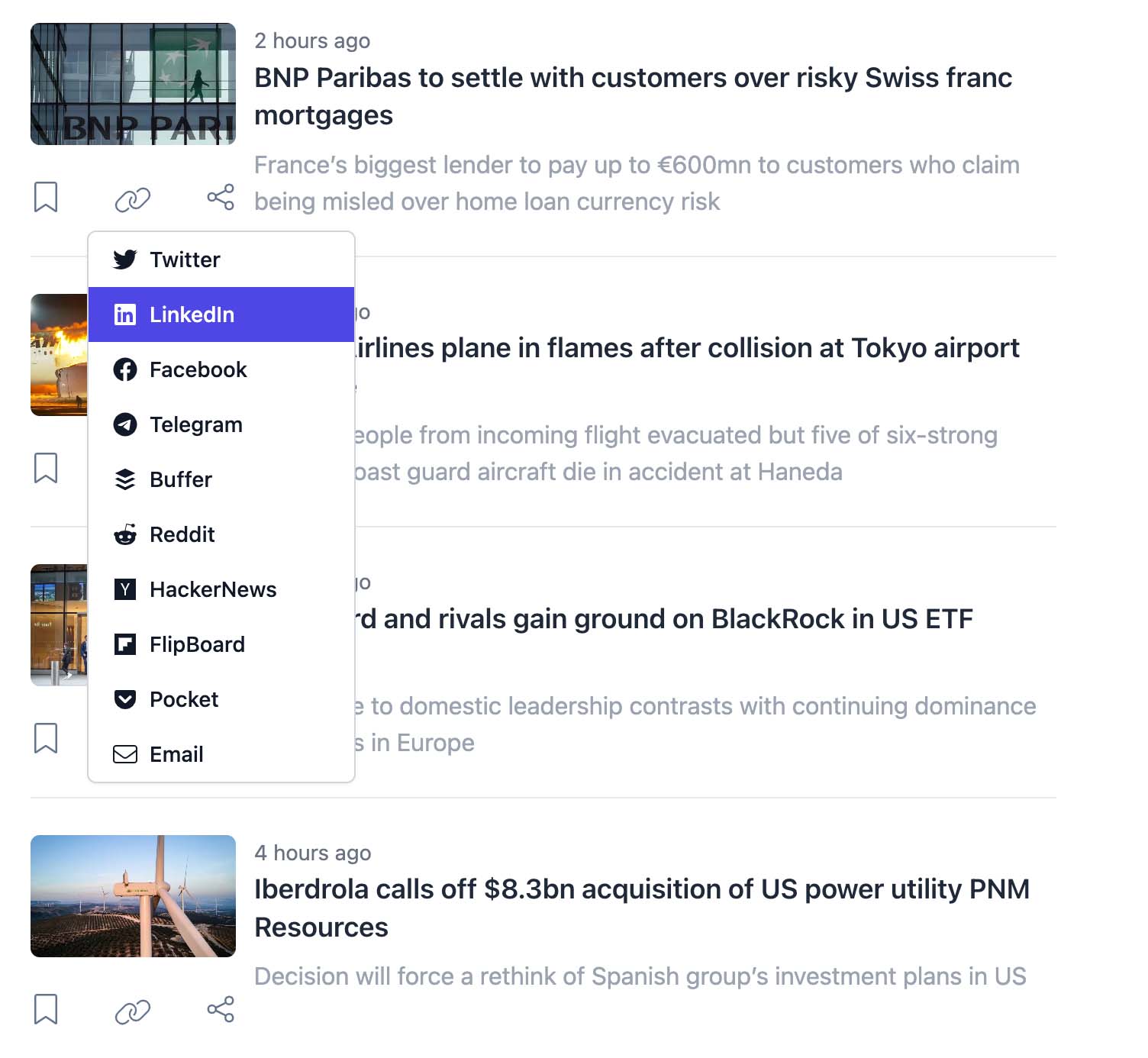Save article to Pocket

tap(221, 699)
